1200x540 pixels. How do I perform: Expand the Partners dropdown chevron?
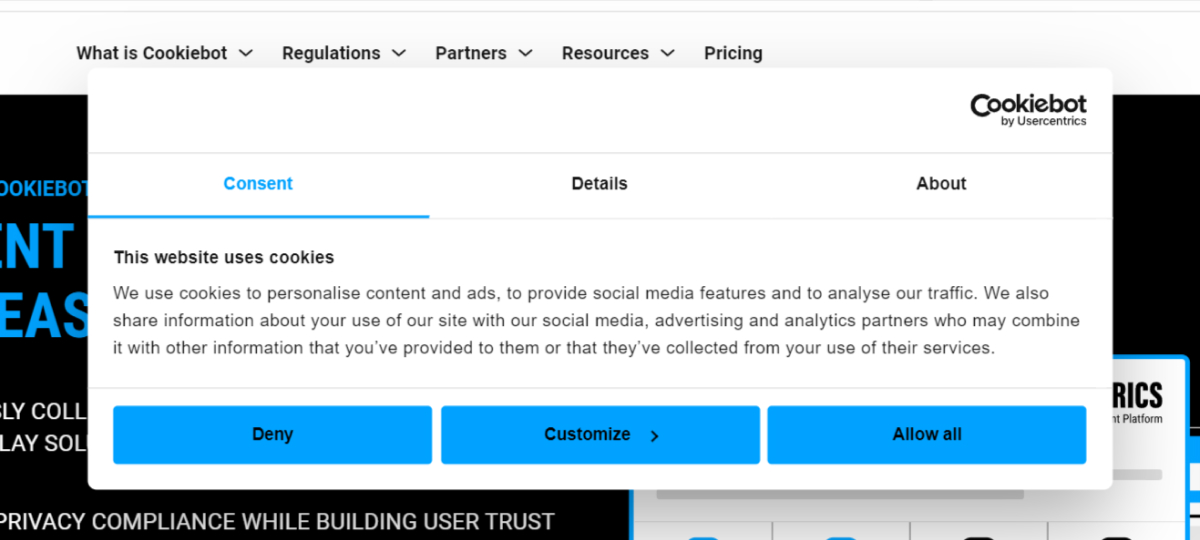525,53
